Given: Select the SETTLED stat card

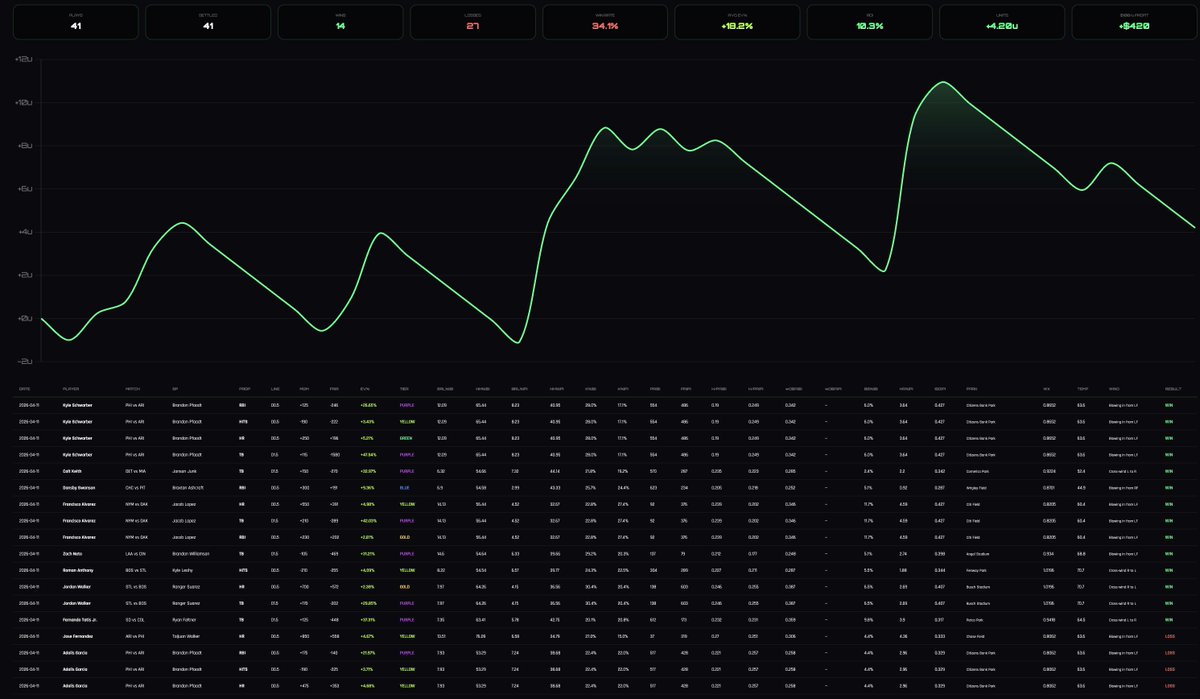Looking at the screenshot, I should pyautogui.click(x=208, y=22).
